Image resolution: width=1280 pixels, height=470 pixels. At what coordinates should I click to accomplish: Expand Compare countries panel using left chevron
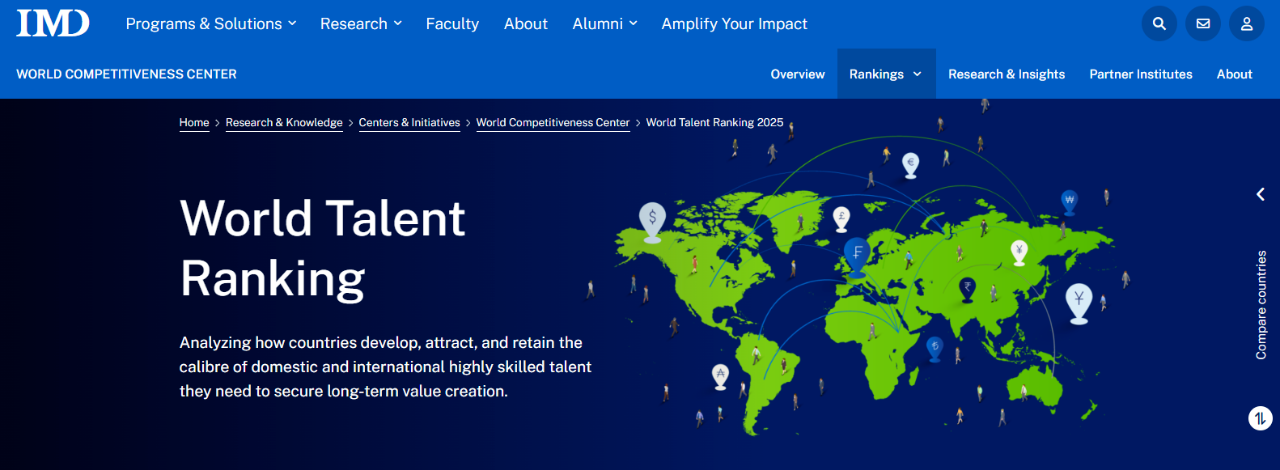click(1260, 194)
